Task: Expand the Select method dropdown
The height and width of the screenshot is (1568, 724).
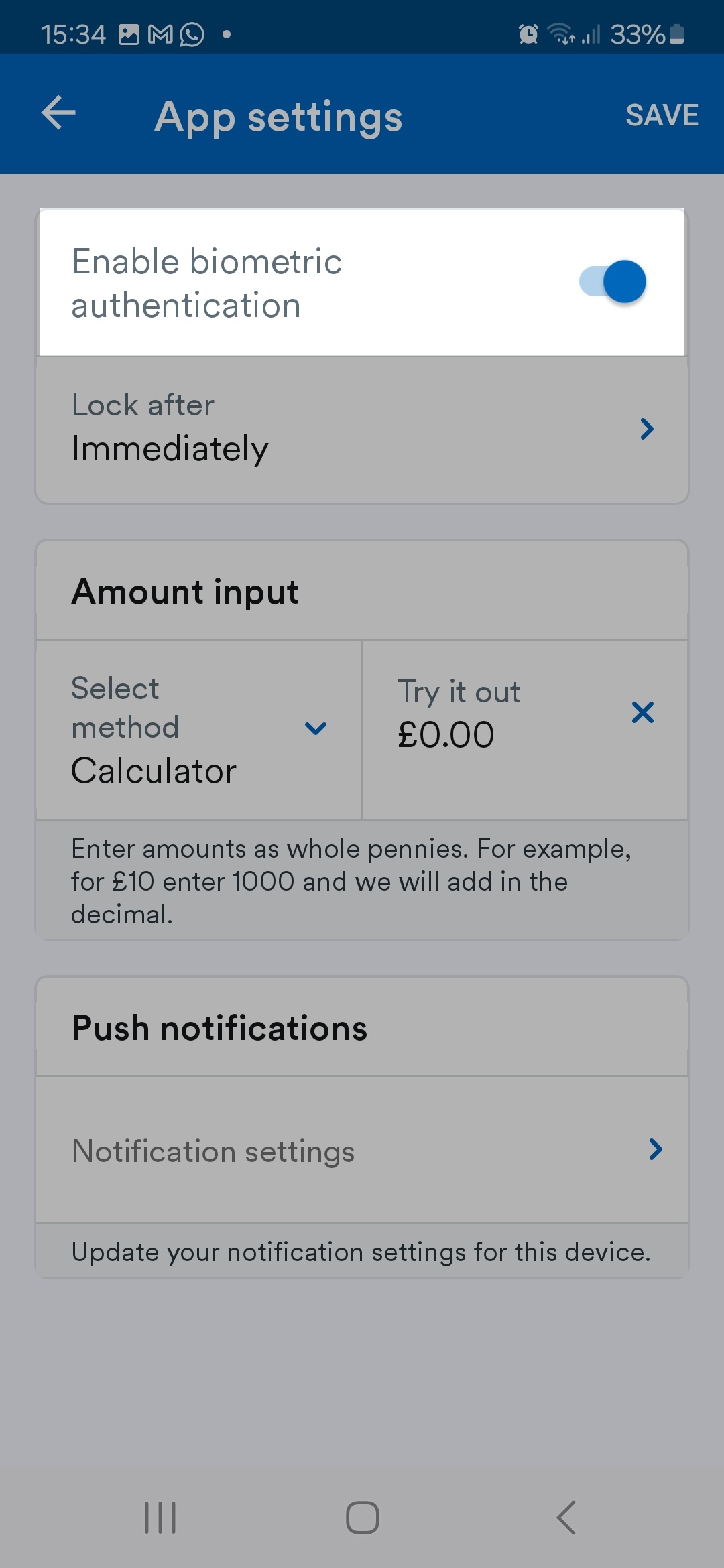Action: coord(315,728)
